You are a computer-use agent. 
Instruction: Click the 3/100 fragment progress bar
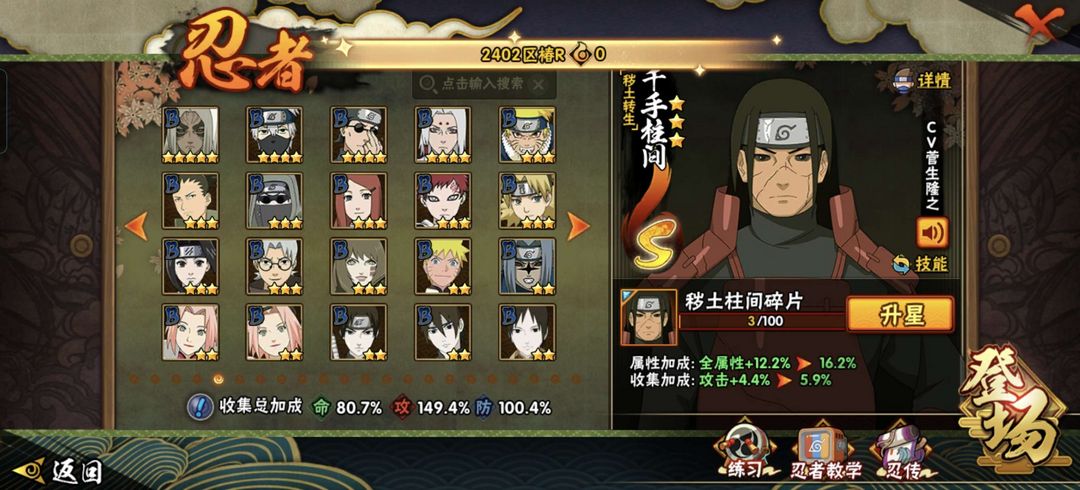tap(762, 320)
